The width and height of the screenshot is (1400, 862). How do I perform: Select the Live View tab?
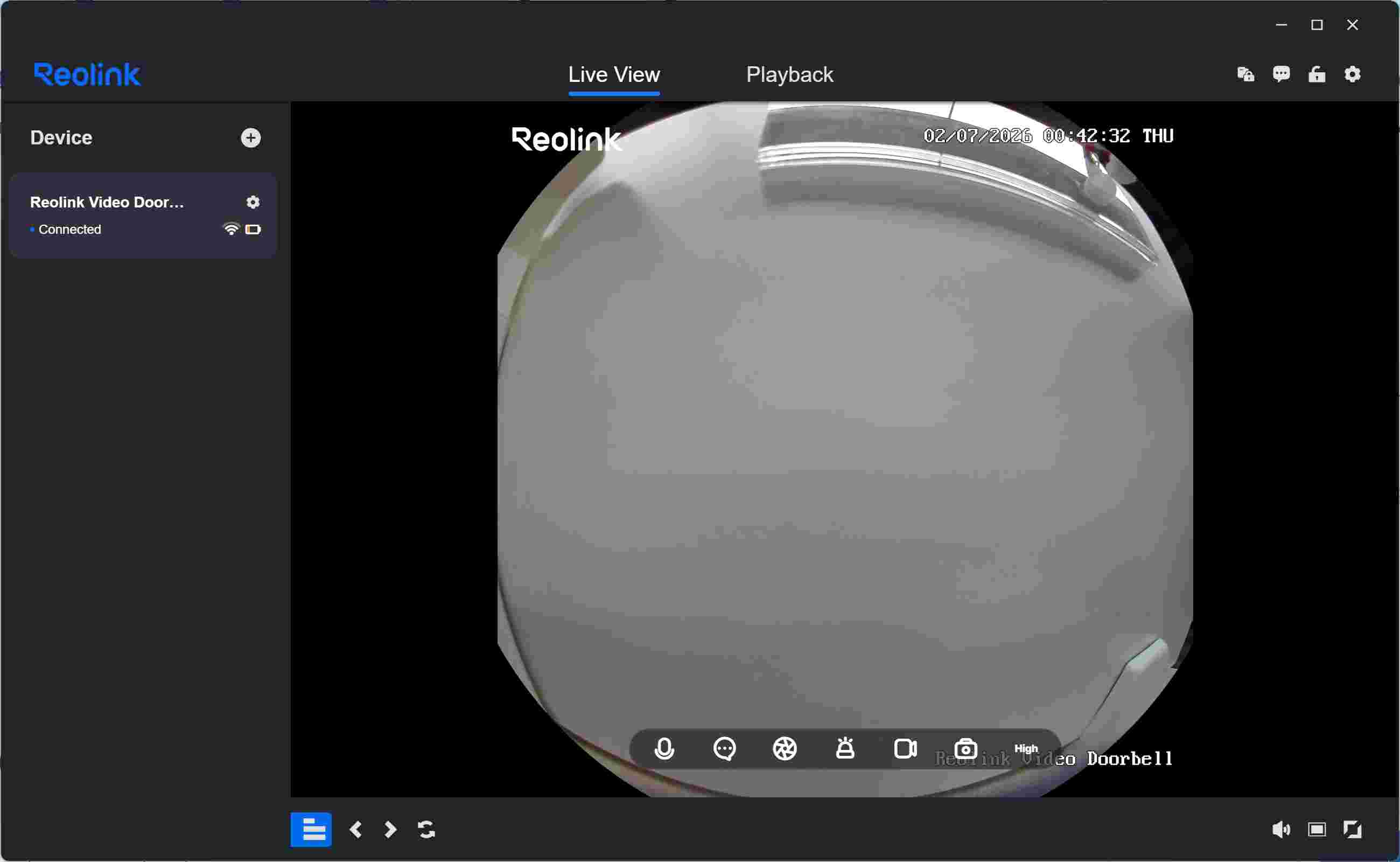click(x=614, y=75)
